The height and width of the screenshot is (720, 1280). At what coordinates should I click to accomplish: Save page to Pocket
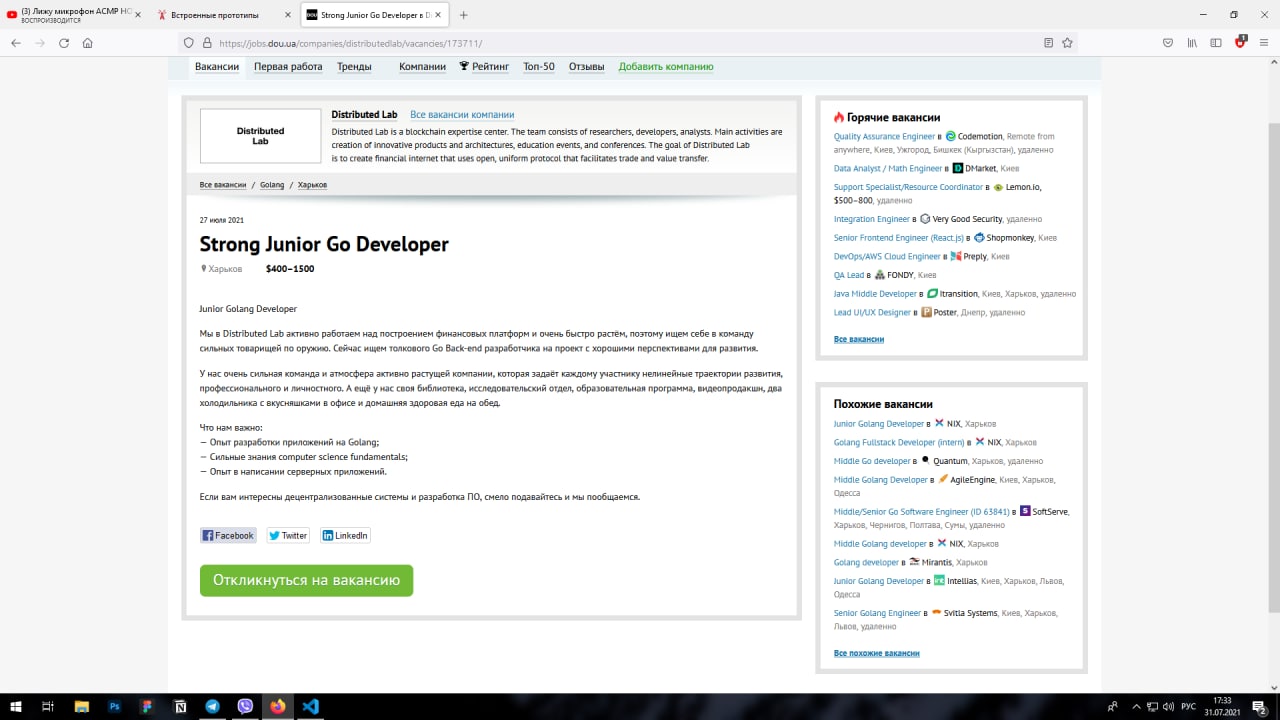pos(1168,43)
